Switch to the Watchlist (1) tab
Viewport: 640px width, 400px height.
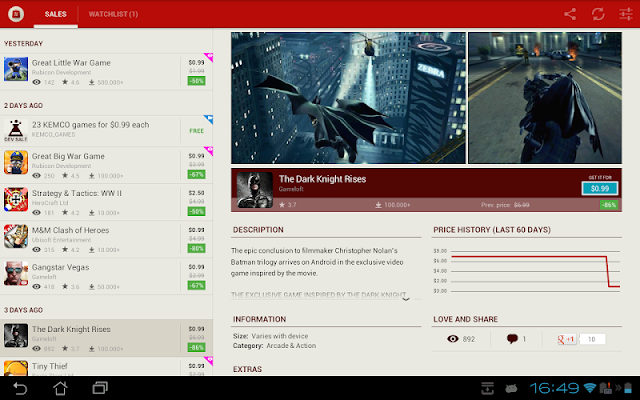[113, 14]
